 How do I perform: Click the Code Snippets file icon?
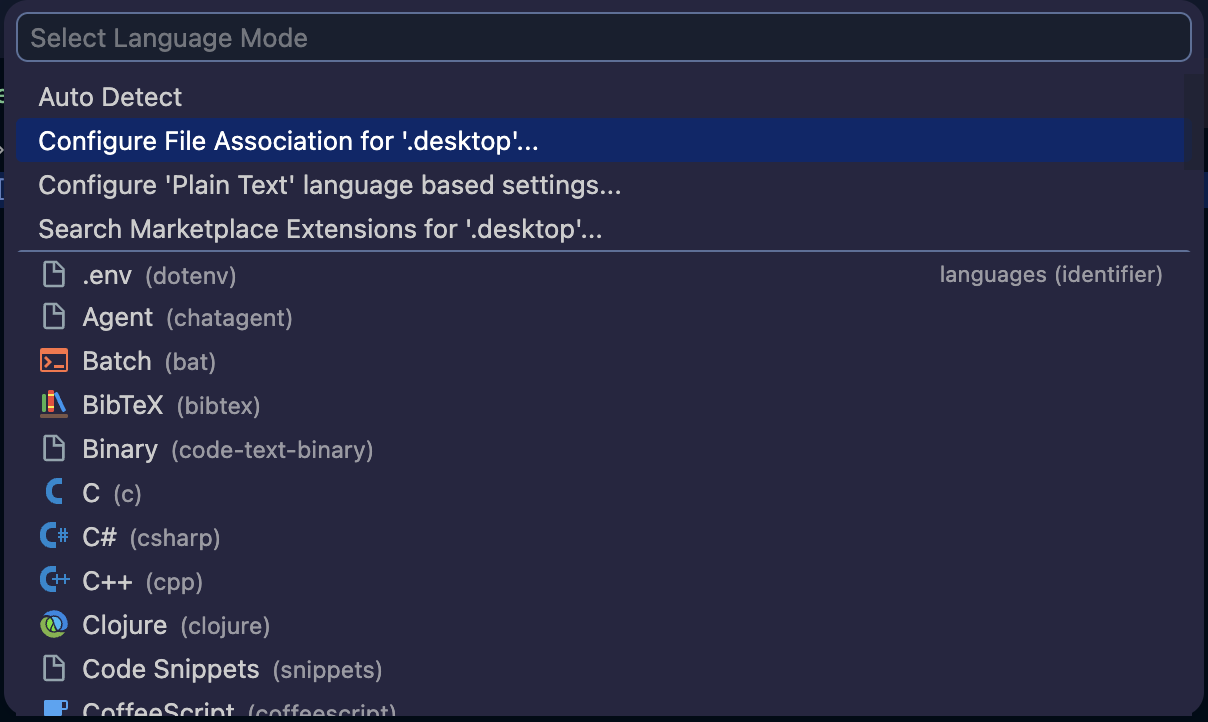53,669
